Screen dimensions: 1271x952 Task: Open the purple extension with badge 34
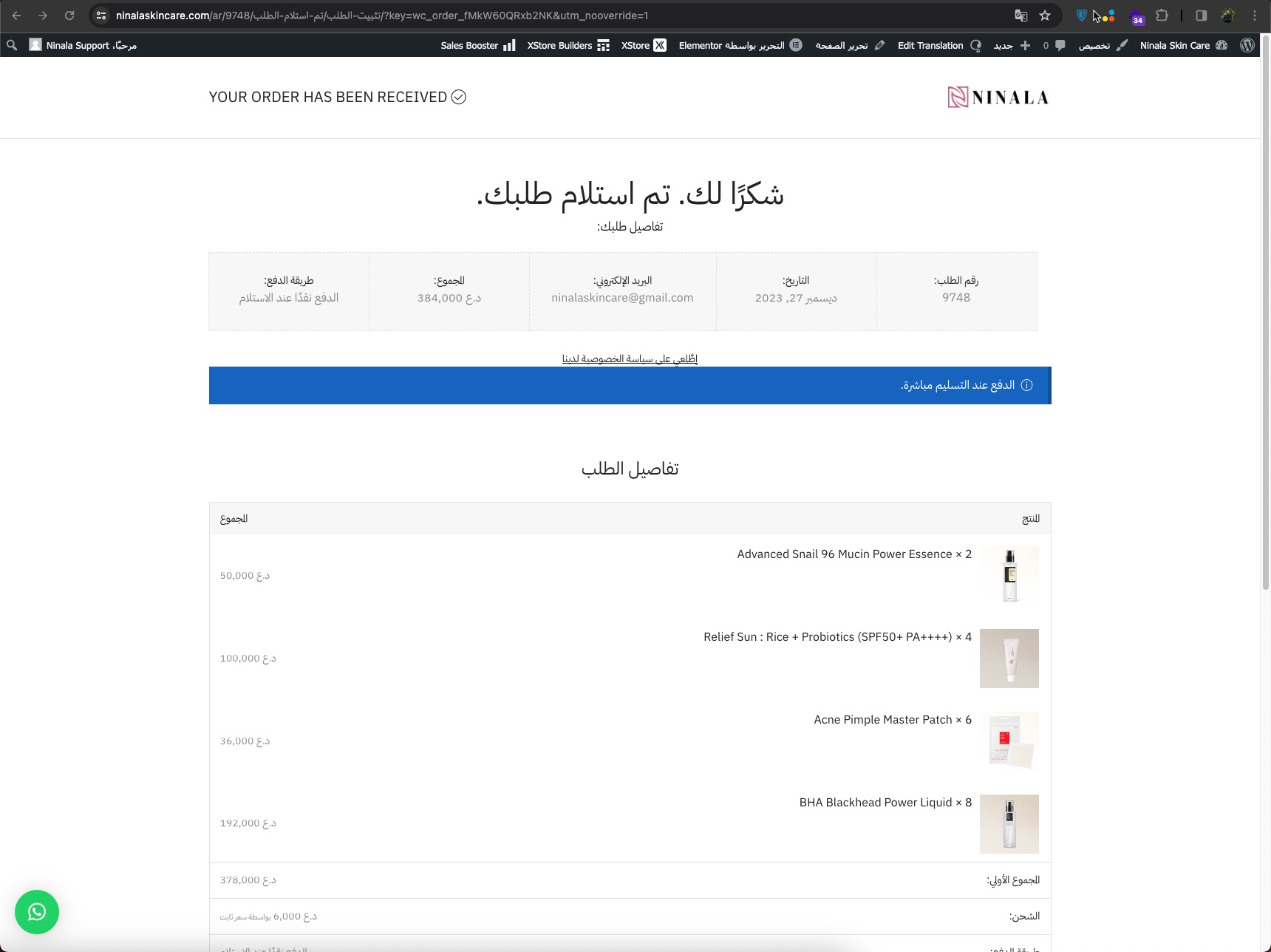click(1137, 17)
